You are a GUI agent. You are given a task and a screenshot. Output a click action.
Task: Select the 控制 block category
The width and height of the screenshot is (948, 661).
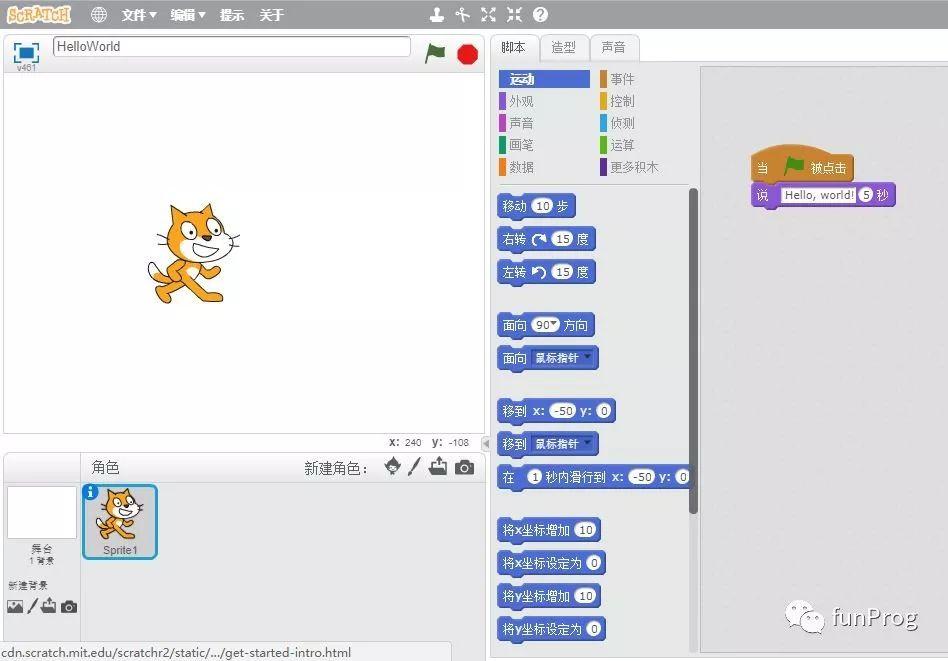(618, 101)
